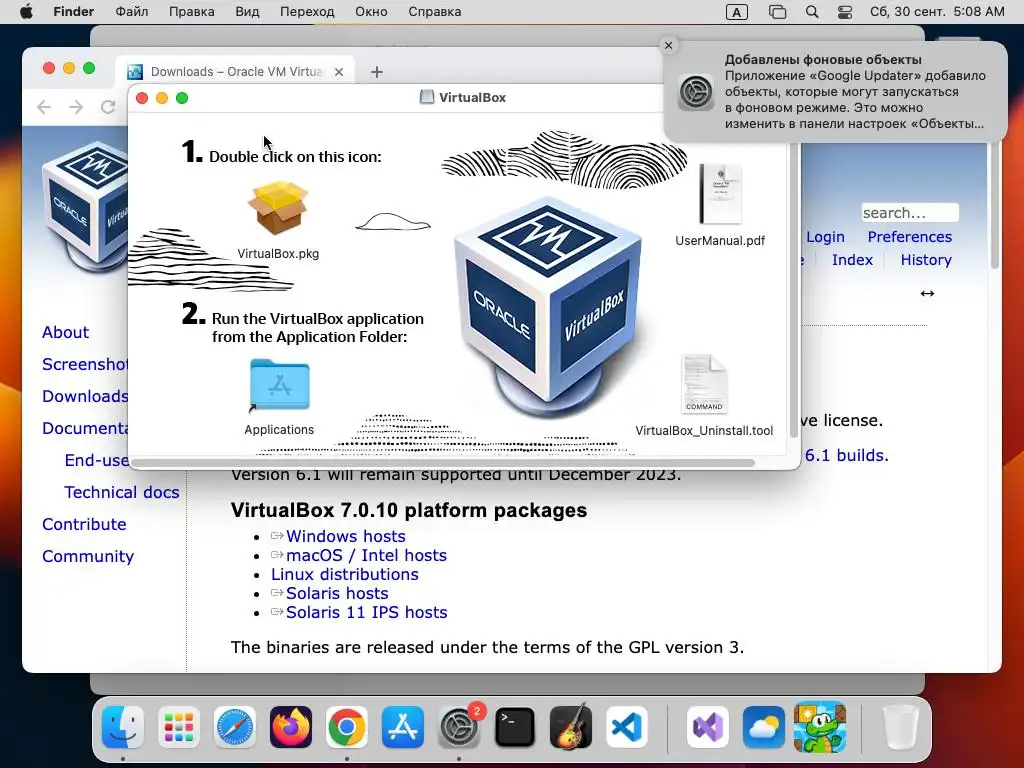Open the Community sidebar link
The image size is (1024, 768).
tap(88, 556)
